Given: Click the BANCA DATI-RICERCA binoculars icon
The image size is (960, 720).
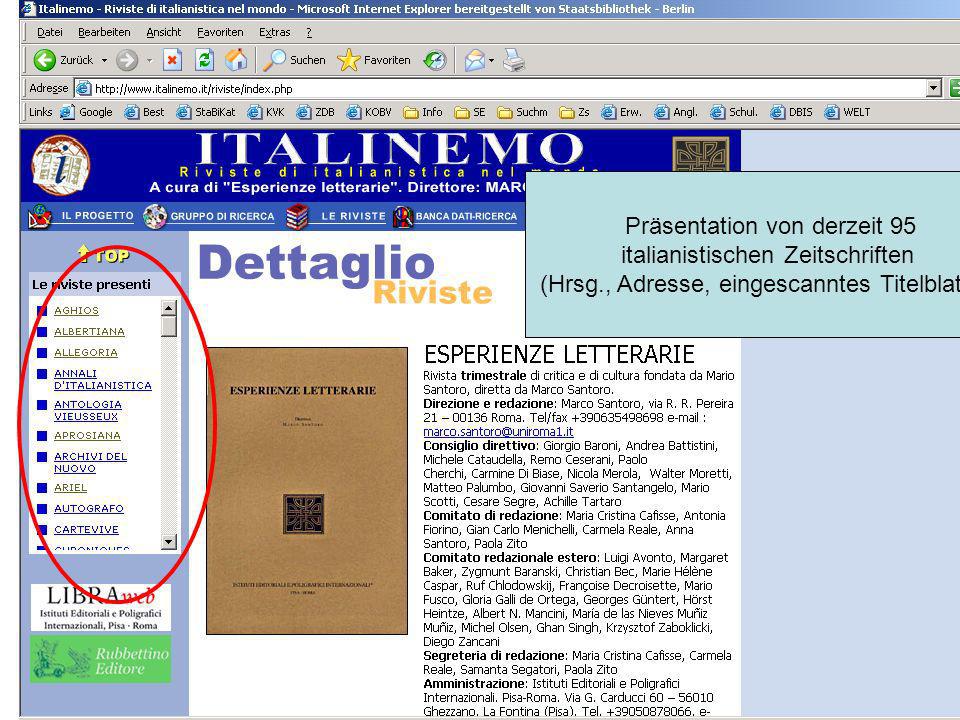Looking at the screenshot, I should click(x=403, y=216).
